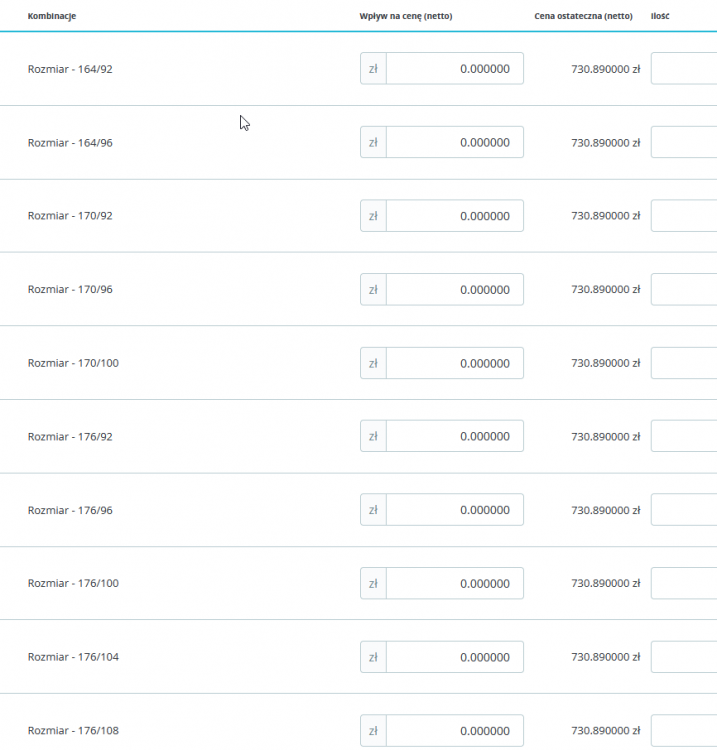Click quantity field for Rozmiar 164/92

[684, 69]
